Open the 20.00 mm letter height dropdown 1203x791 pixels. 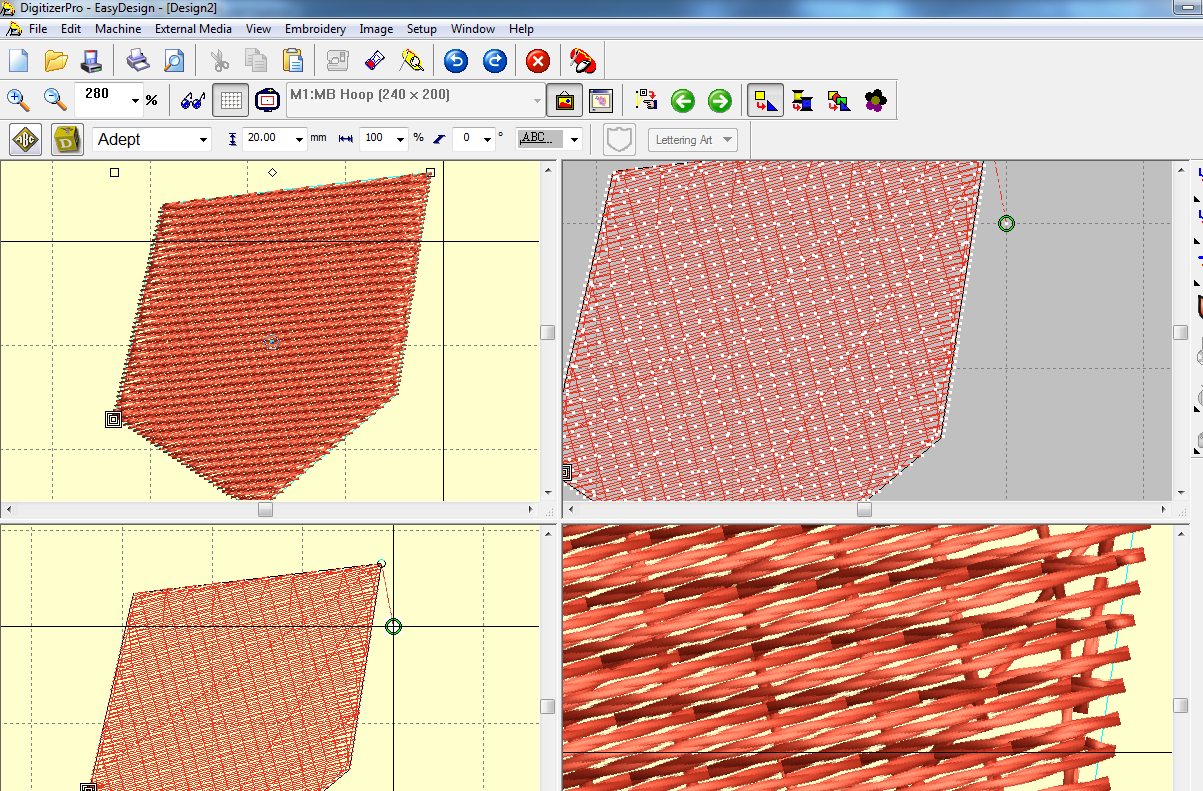pos(298,140)
